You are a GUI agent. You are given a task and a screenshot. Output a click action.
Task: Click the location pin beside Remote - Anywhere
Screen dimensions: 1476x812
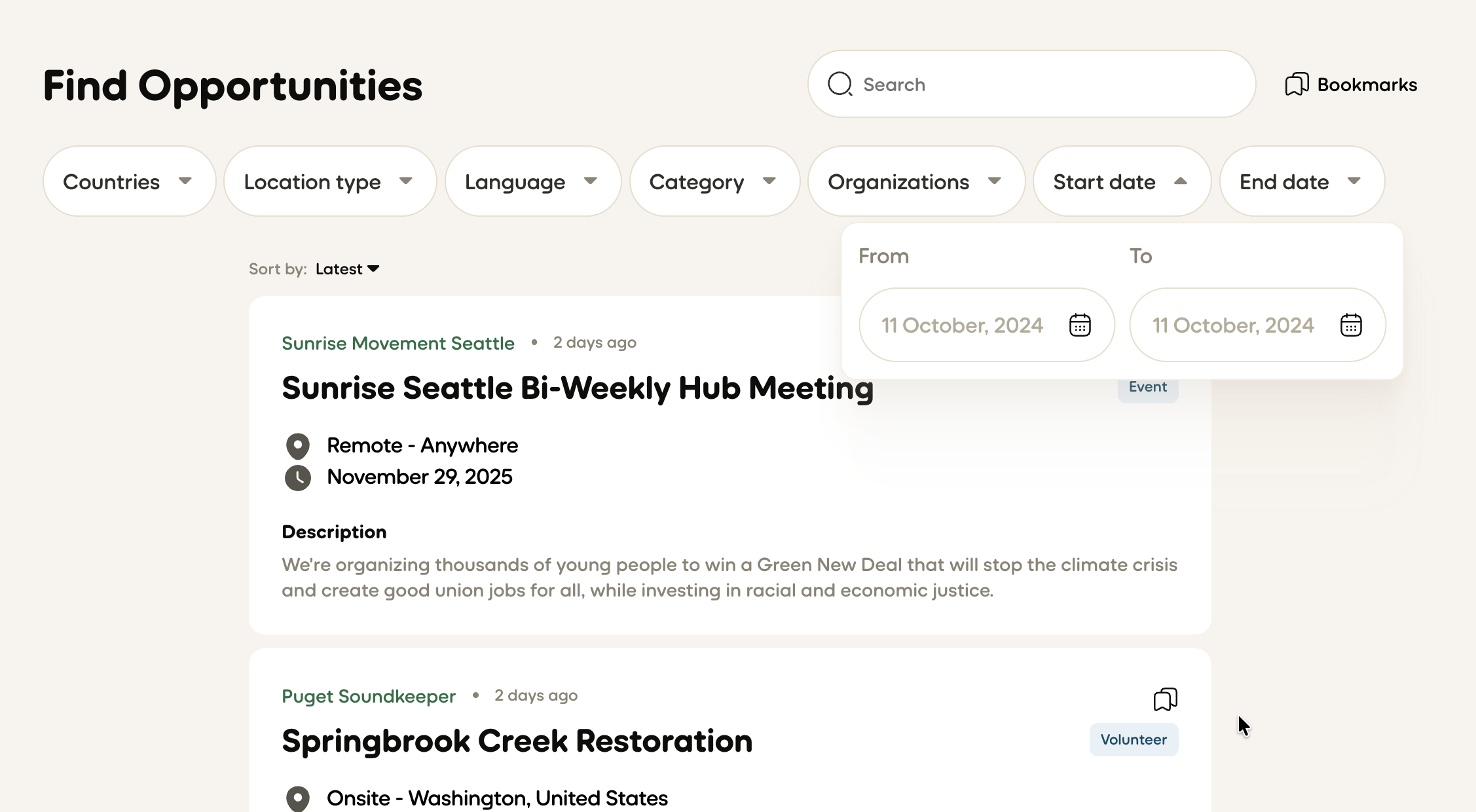pos(298,446)
